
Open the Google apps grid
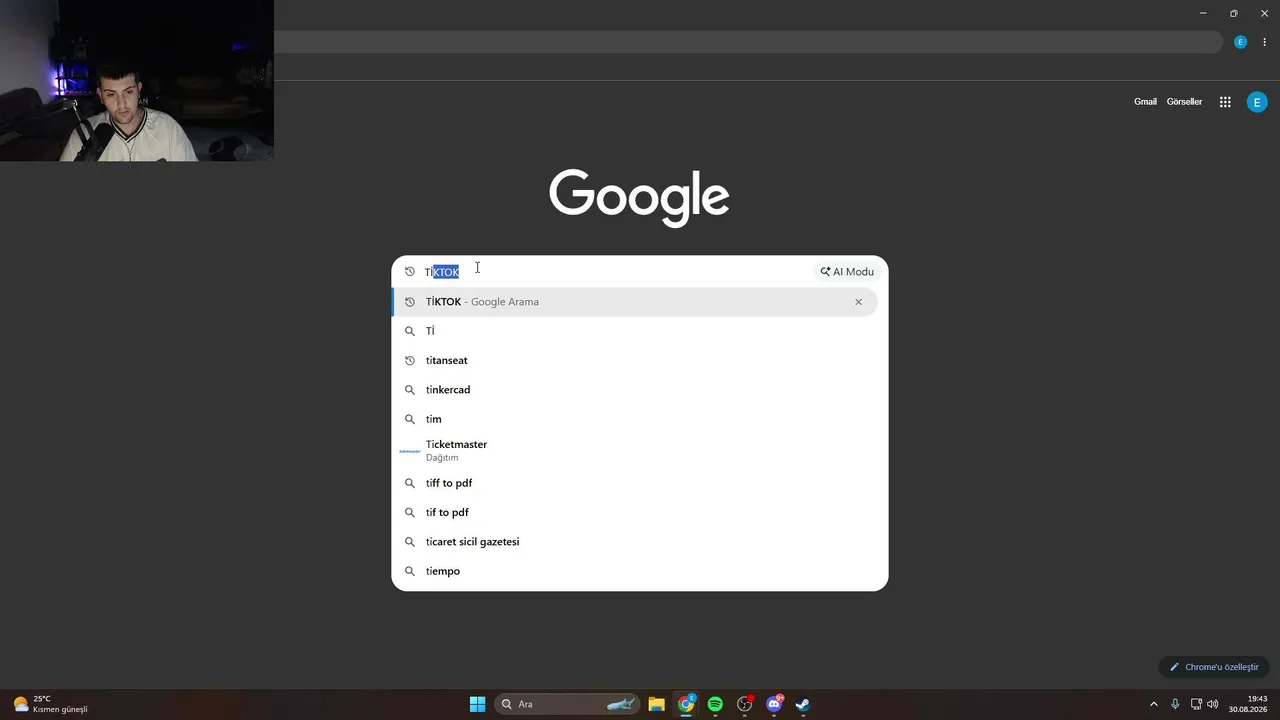[1225, 102]
